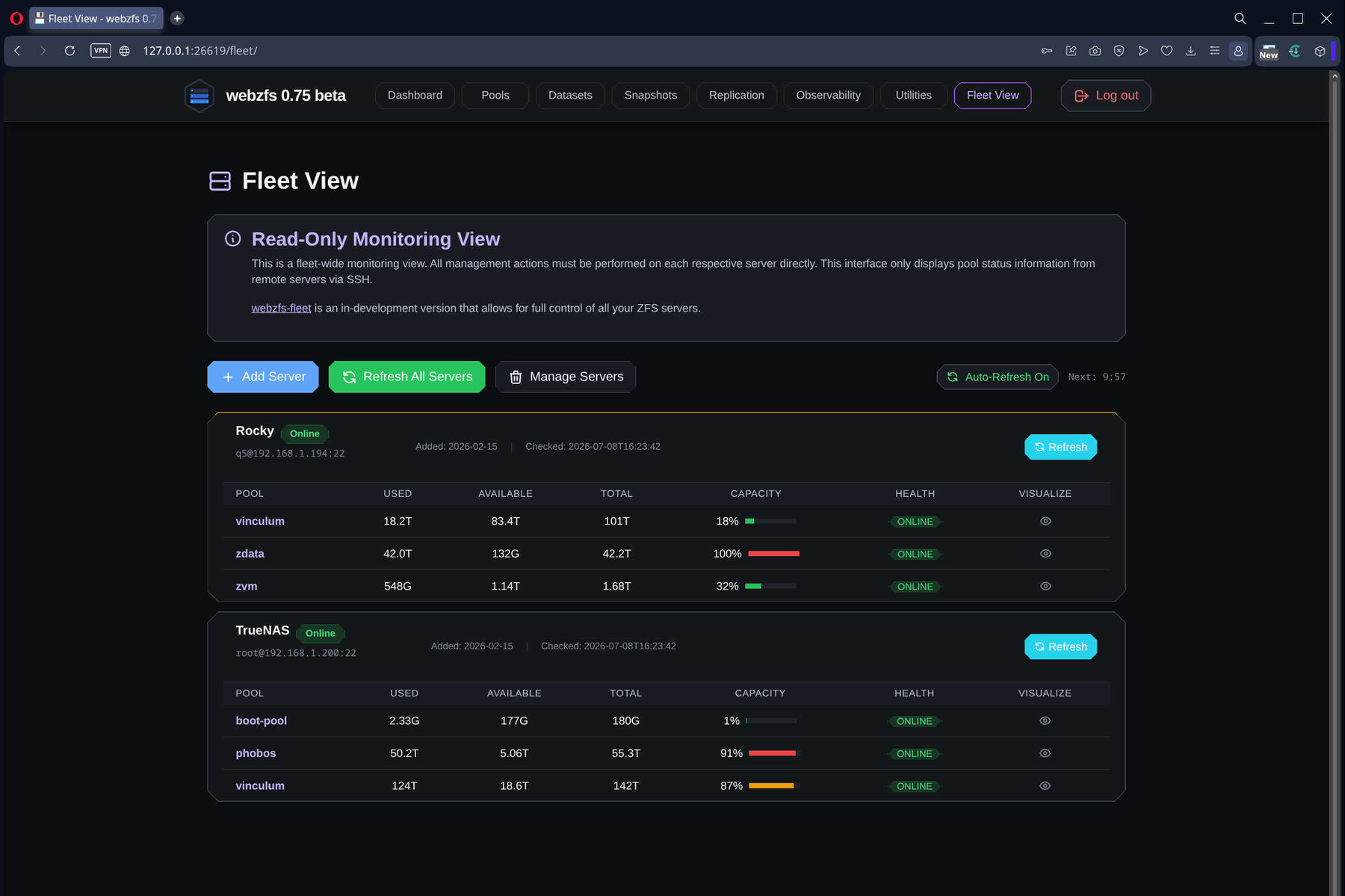Image resolution: width=1345 pixels, height=896 pixels.
Task: Open Manage Servers button
Action: click(x=566, y=377)
